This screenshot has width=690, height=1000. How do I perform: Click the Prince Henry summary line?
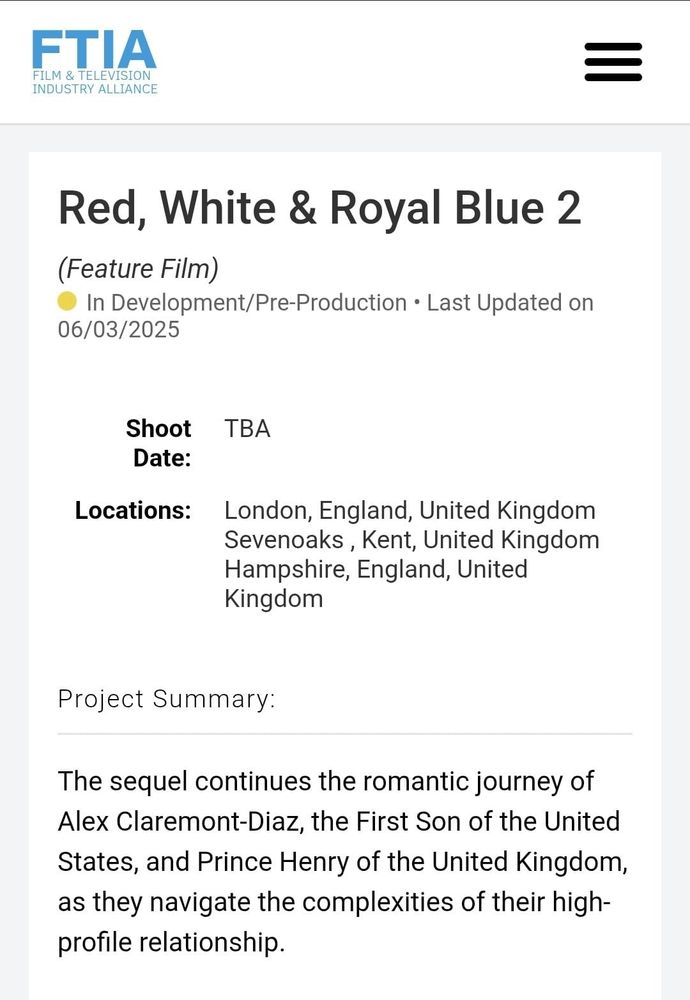[x=342, y=862]
